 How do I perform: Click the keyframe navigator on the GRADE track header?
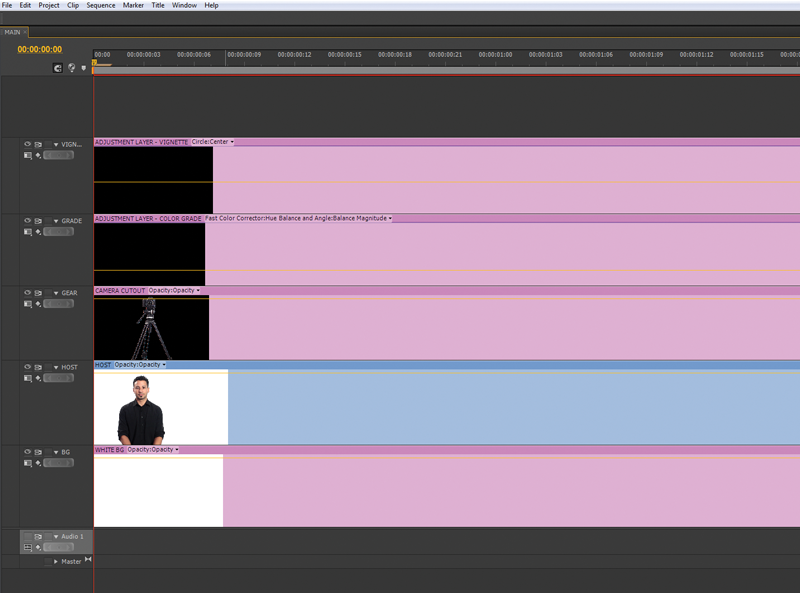pyautogui.click(x=58, y=232)
